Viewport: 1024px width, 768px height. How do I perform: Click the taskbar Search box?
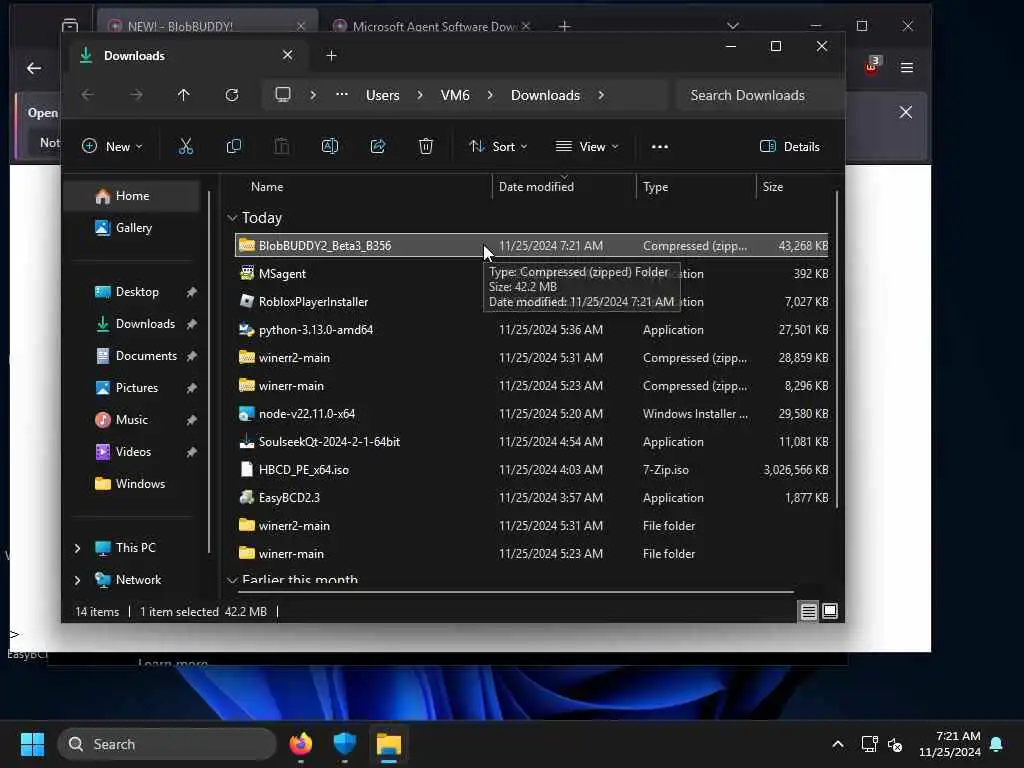(167, 744)
